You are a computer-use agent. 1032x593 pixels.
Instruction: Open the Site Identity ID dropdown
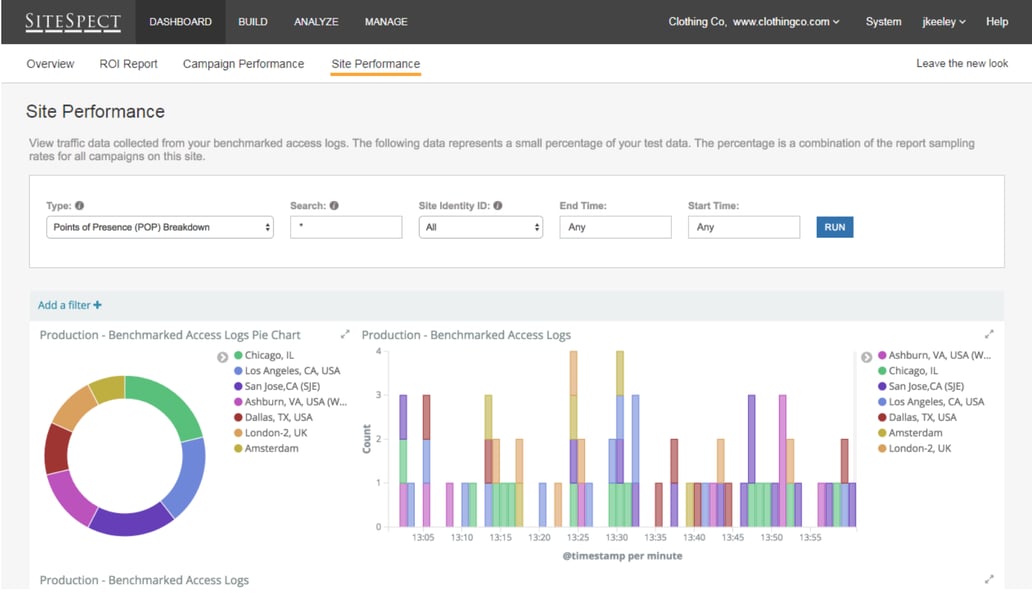click(480, 227)
